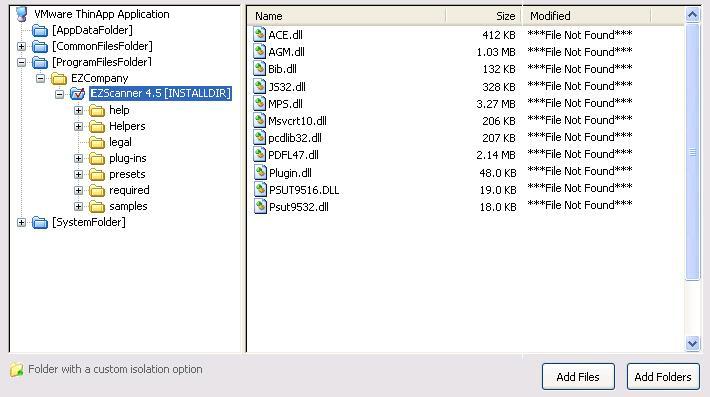Expand the SystemFolder tree node
This screenshot has height=397, width=710.
tap(21, 222)
